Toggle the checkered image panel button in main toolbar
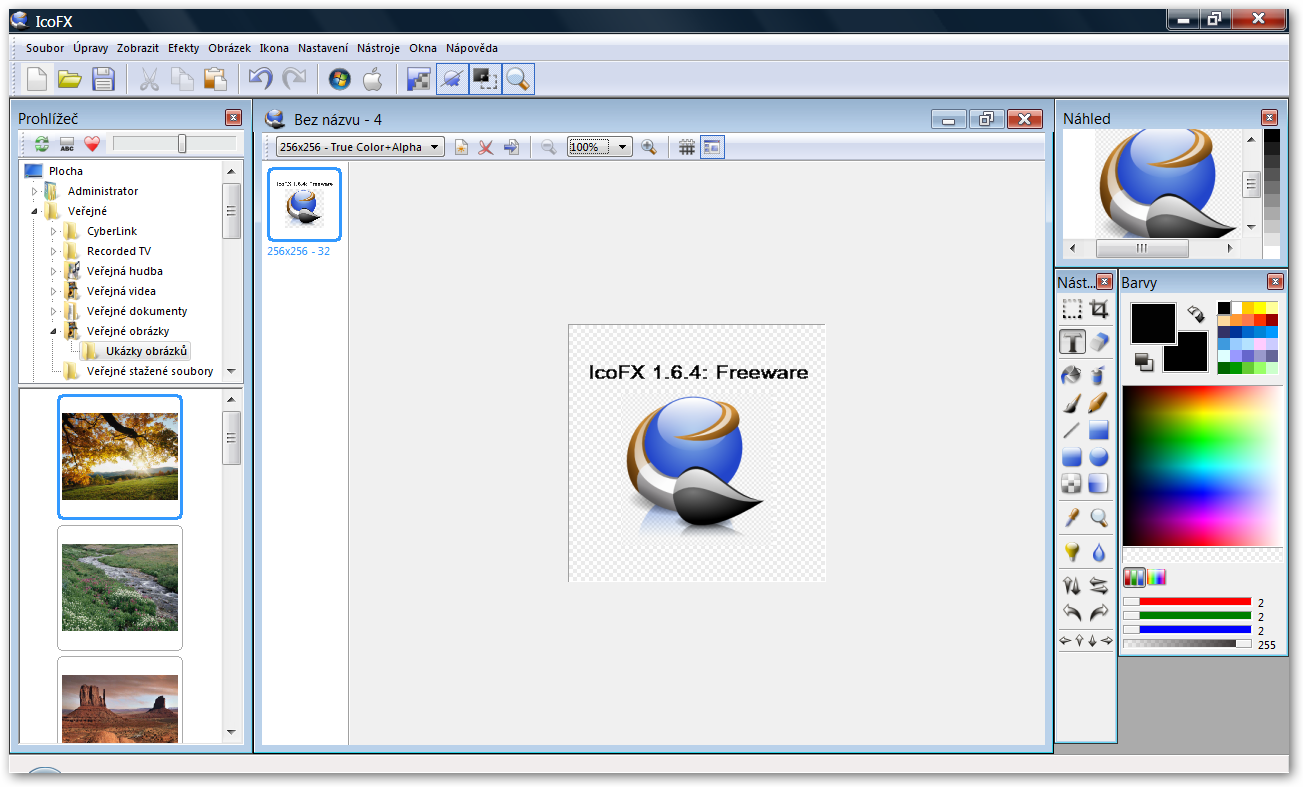This screenshot has width=1303, height=787. pos(419,79)
